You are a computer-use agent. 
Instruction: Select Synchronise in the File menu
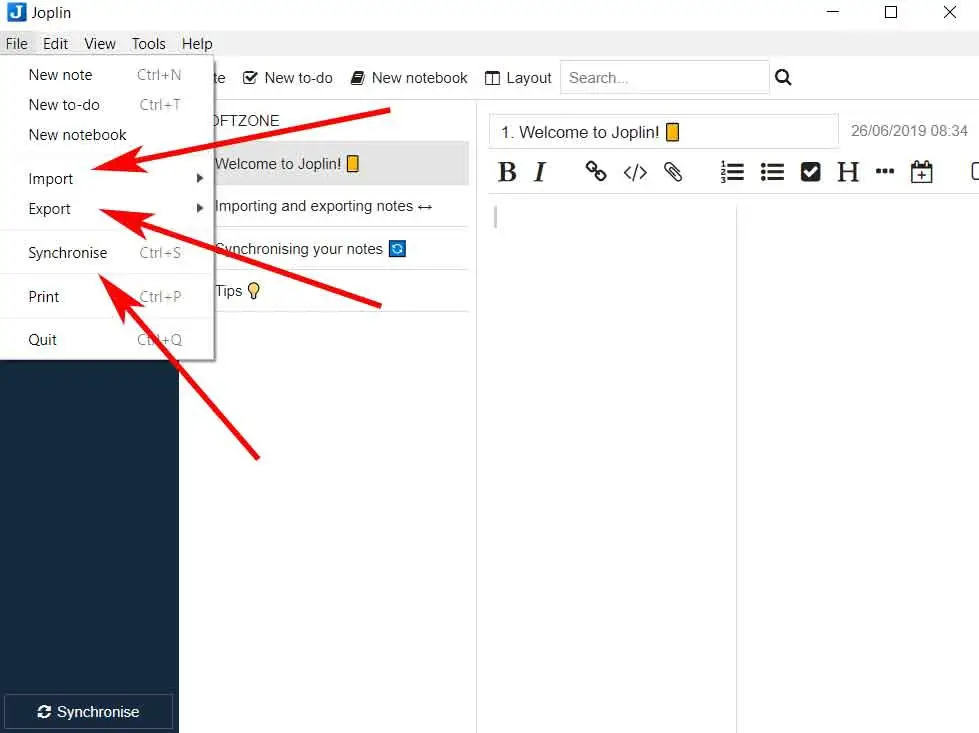(x=106, y=253)
